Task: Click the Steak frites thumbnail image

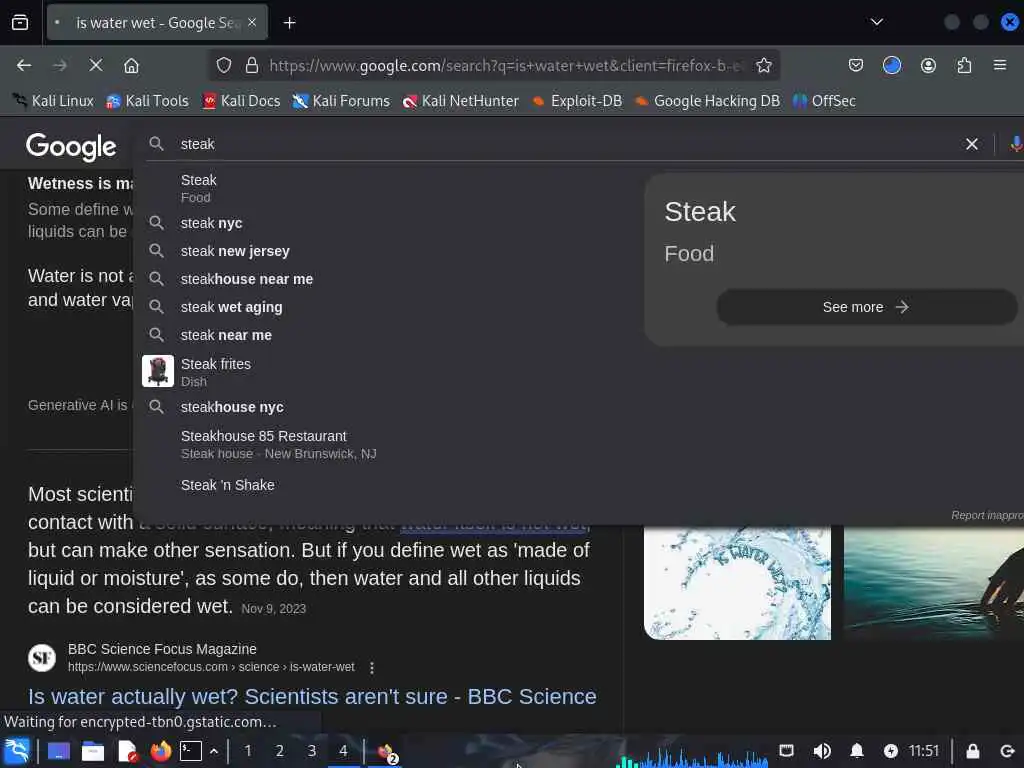Action: coord(158,371)
